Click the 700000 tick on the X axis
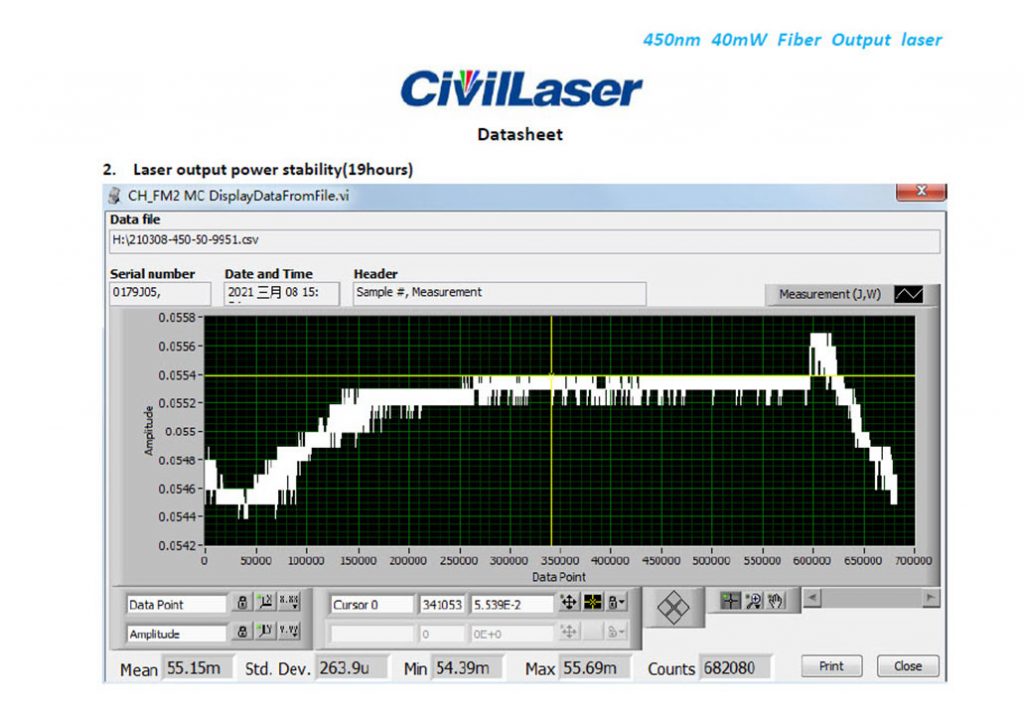 click(x=913, y=560)
